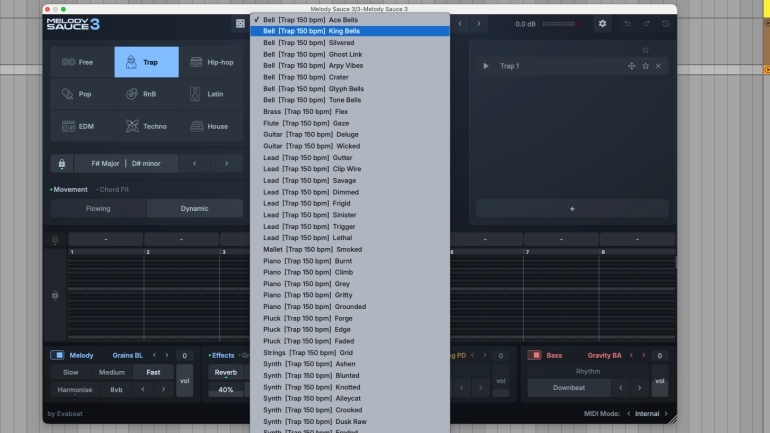Remove Trap 1 with the X icon
The image size is (770, 433).
[658, 66]
